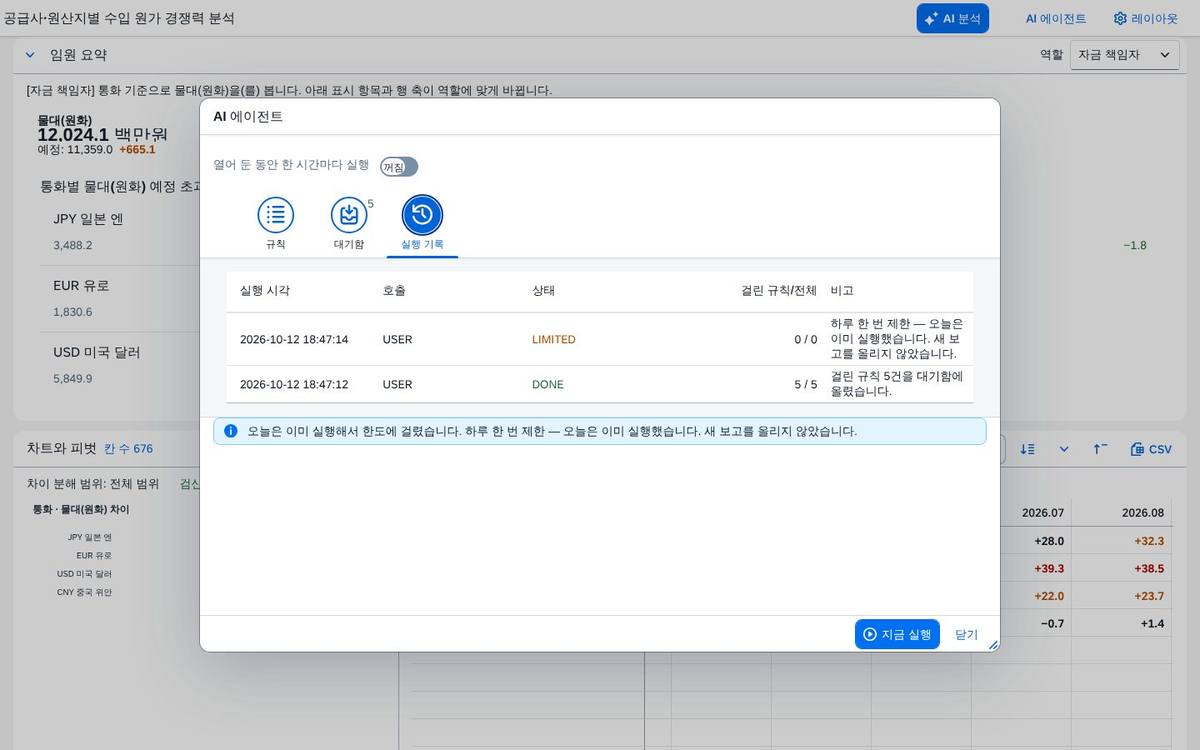
Task: Click the 걸린 규칙/전체 column header
Action: click(779, 291)
